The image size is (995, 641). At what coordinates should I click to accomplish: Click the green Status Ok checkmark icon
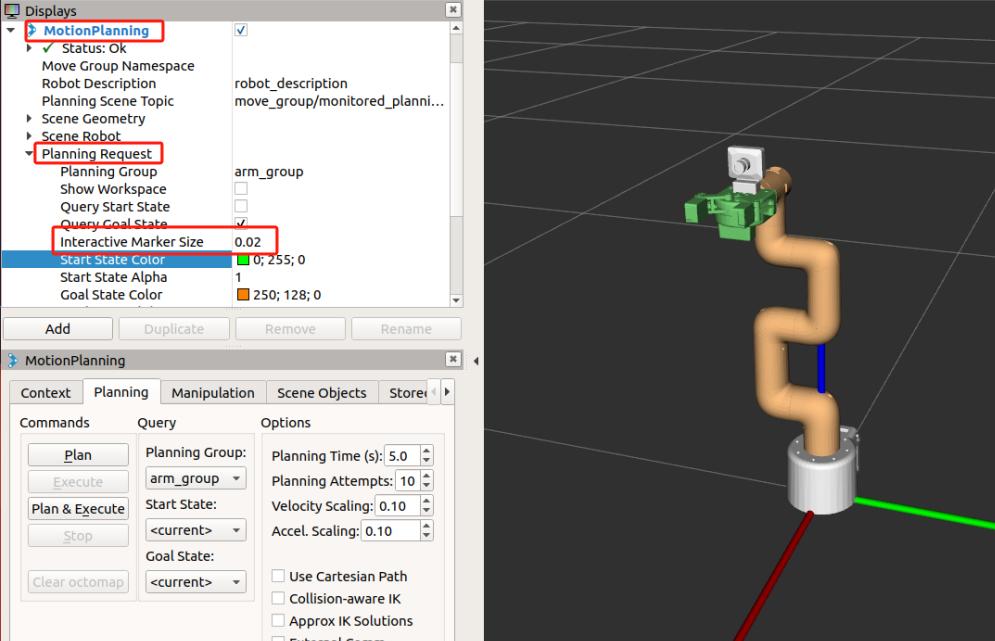48,48
